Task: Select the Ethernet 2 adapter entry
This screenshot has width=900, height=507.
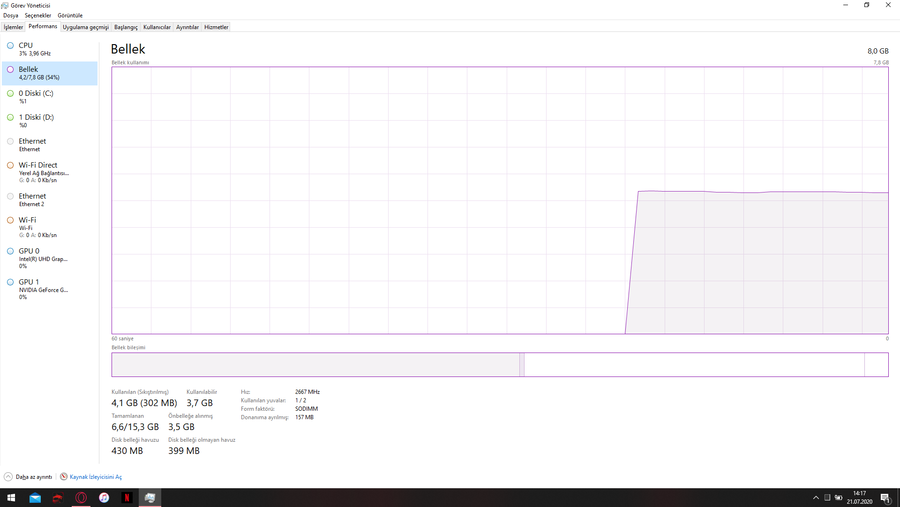Action: [49, 200]
